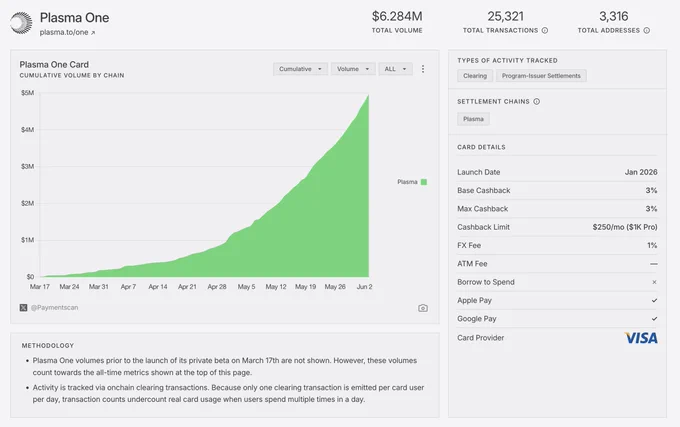The image size is (680, 427).
Task: Click the FX Fee value 1%
Action: pyautogui.click(x=652, y=245)
